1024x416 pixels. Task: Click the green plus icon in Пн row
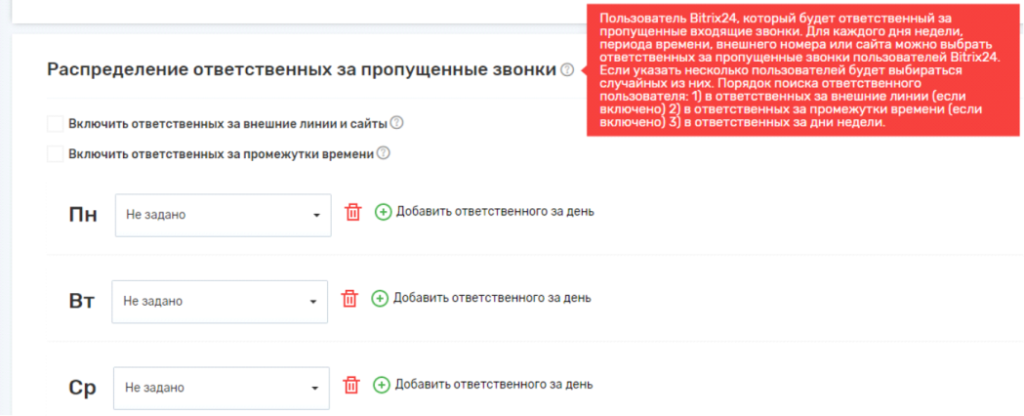point(383,212)
